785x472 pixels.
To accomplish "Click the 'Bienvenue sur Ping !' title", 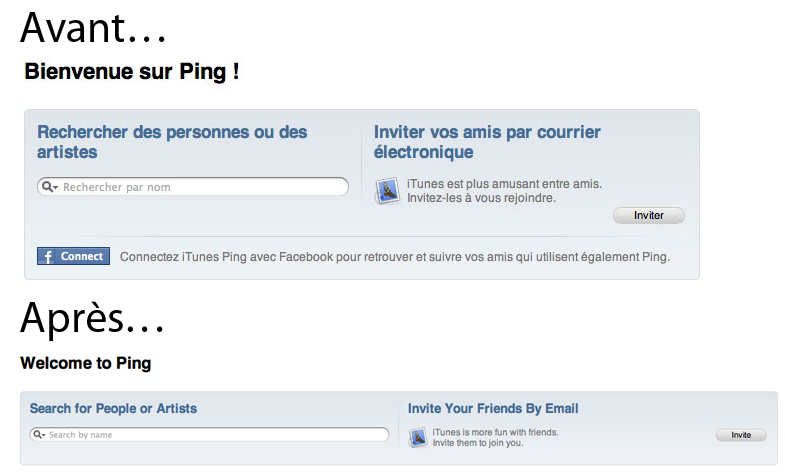I will [x=132, y=72].
